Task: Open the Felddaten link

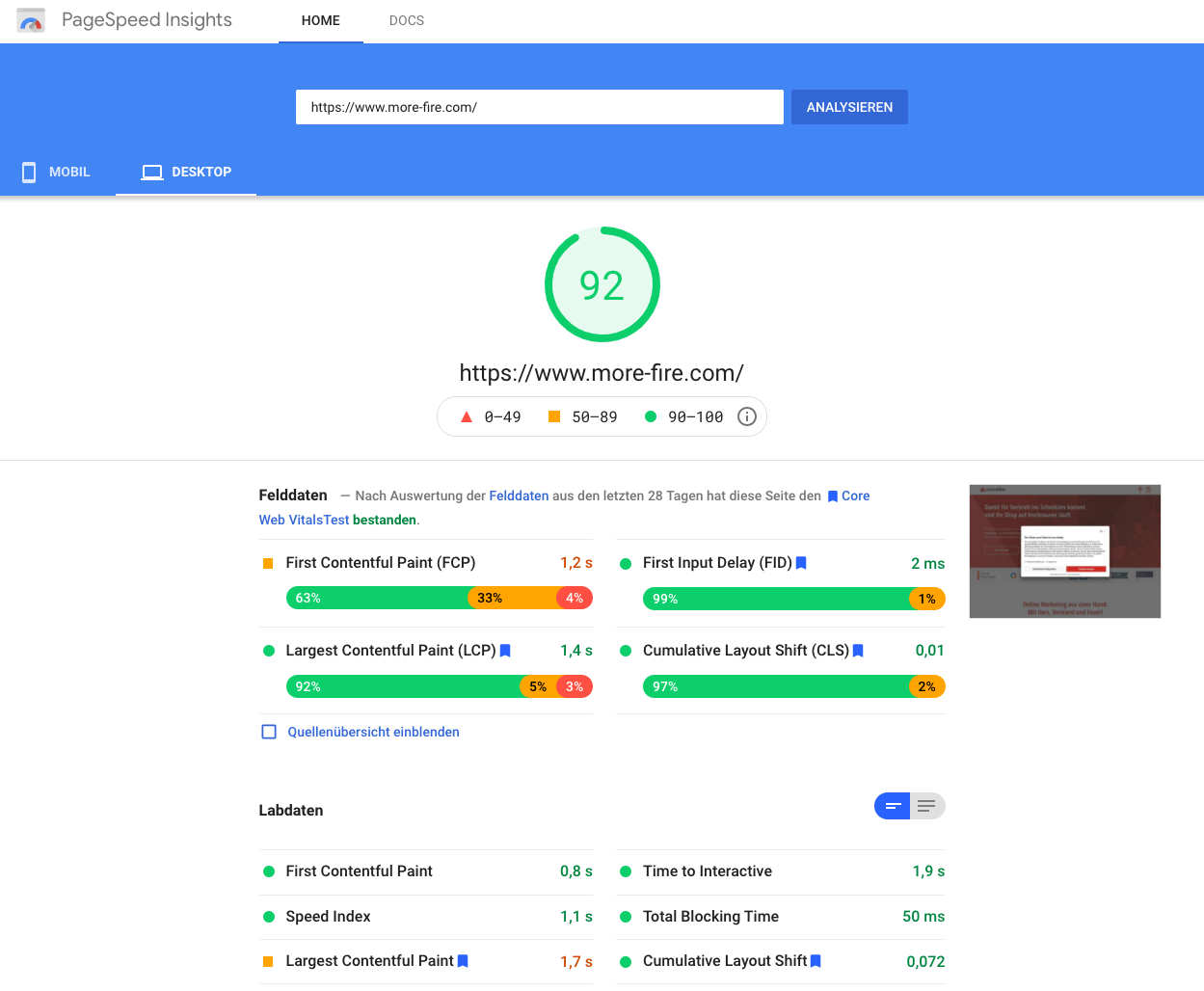Action: coord(519,495)
